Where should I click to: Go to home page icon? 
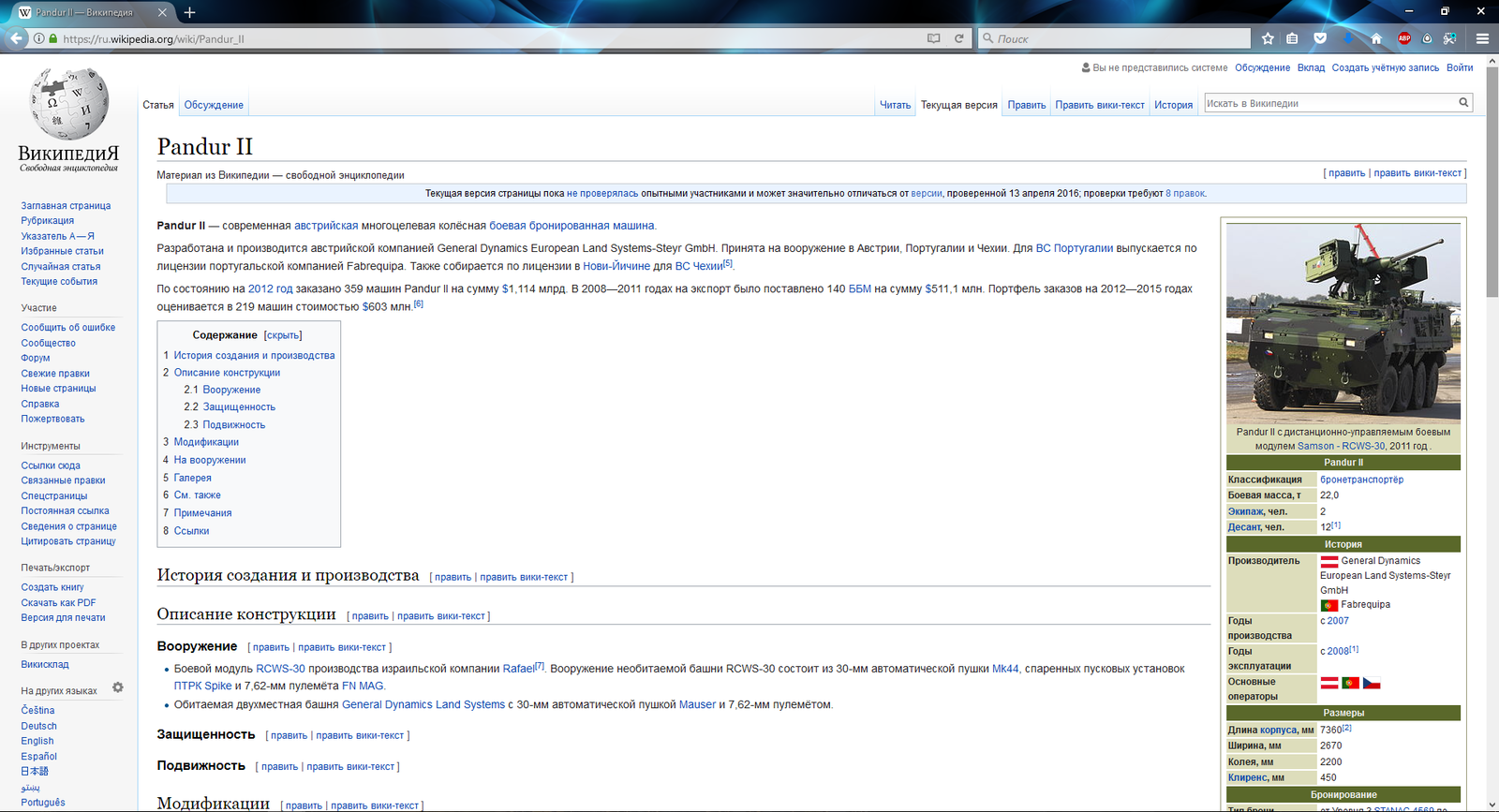point(1376,38)
